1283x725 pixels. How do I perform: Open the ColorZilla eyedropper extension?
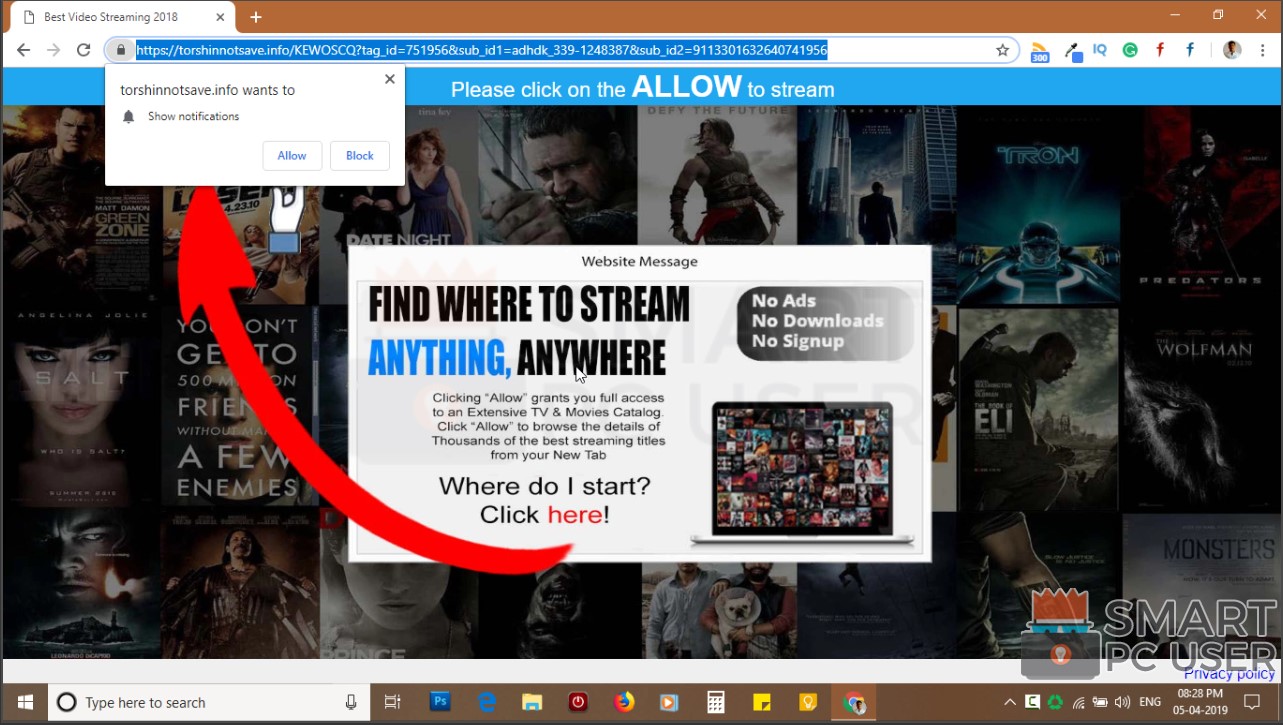(1072, 50)
